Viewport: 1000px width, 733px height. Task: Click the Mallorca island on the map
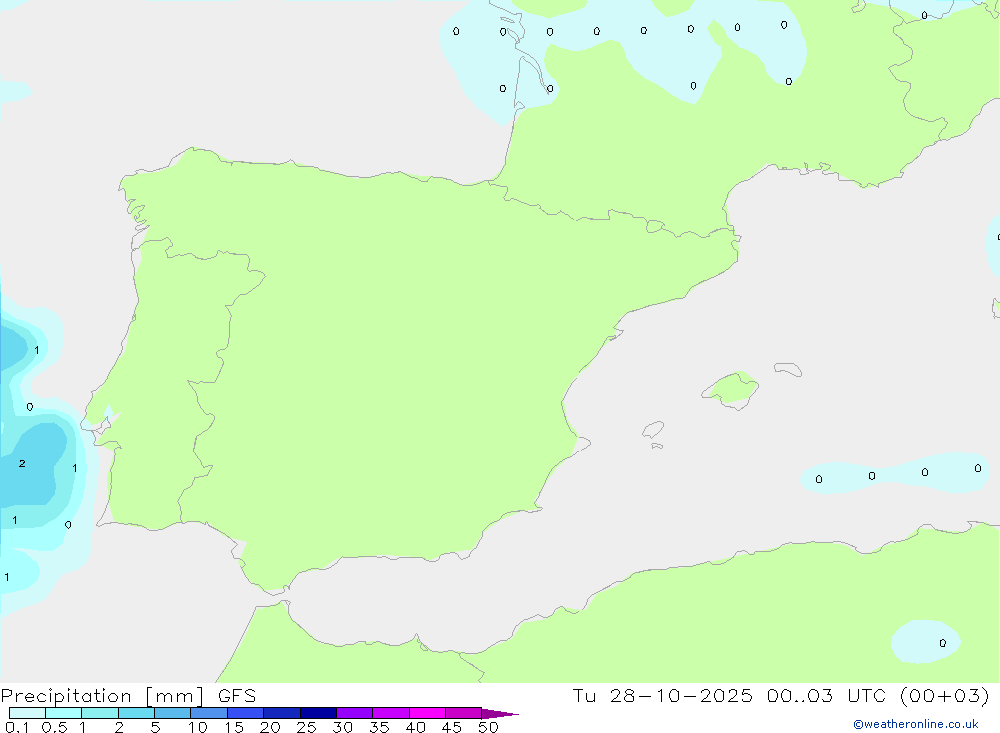731,389
